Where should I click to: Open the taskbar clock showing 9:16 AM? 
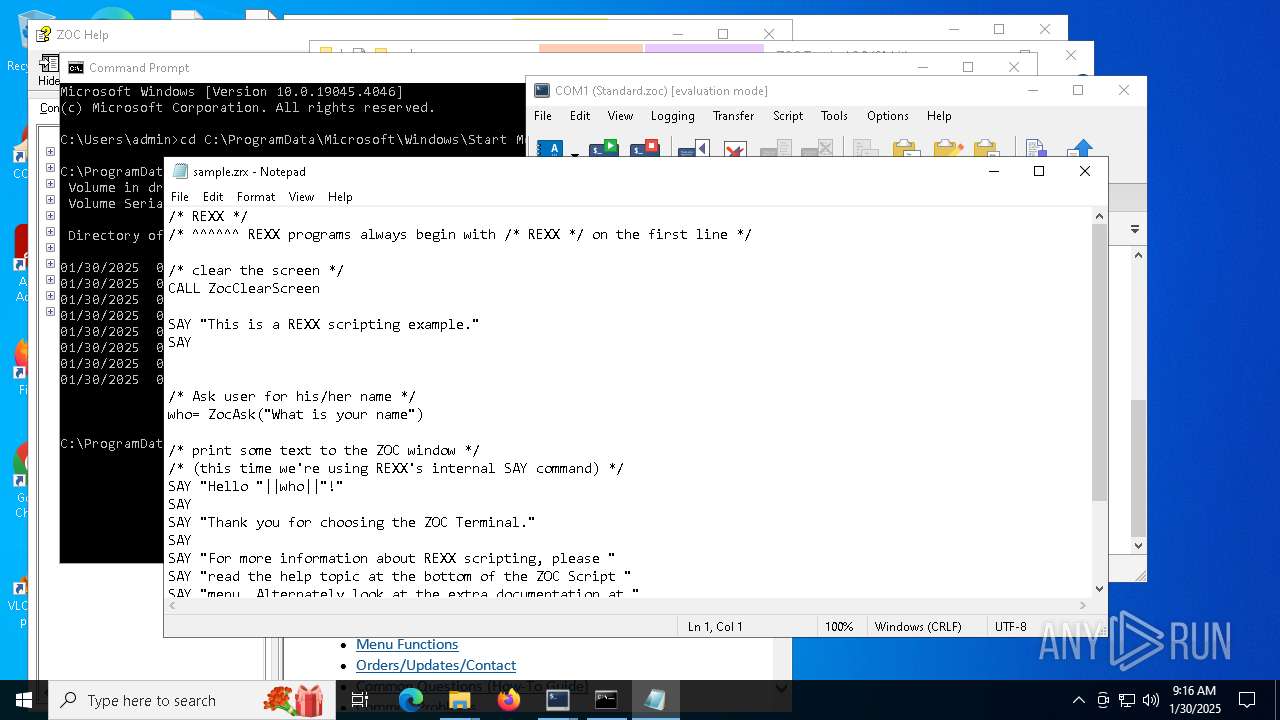(x=1195, y=700)
